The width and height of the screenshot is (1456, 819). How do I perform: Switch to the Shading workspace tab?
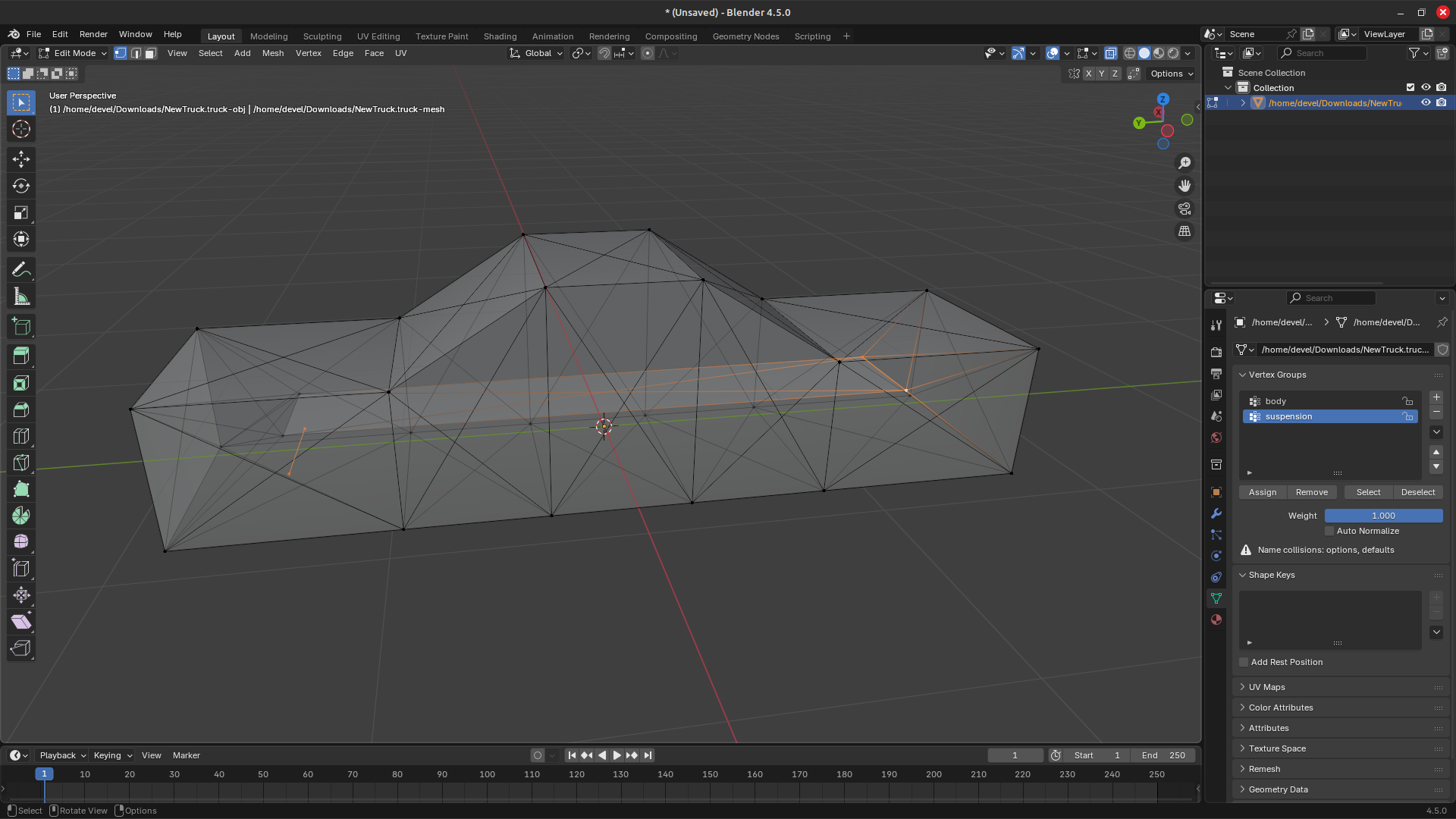point(500,36)
